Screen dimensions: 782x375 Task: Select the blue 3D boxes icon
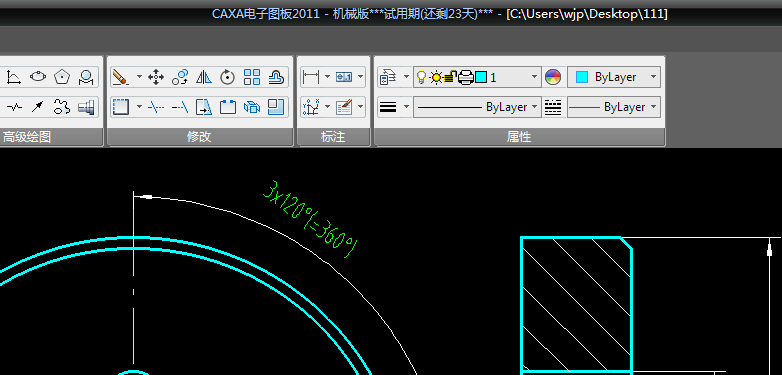(252, 107)
